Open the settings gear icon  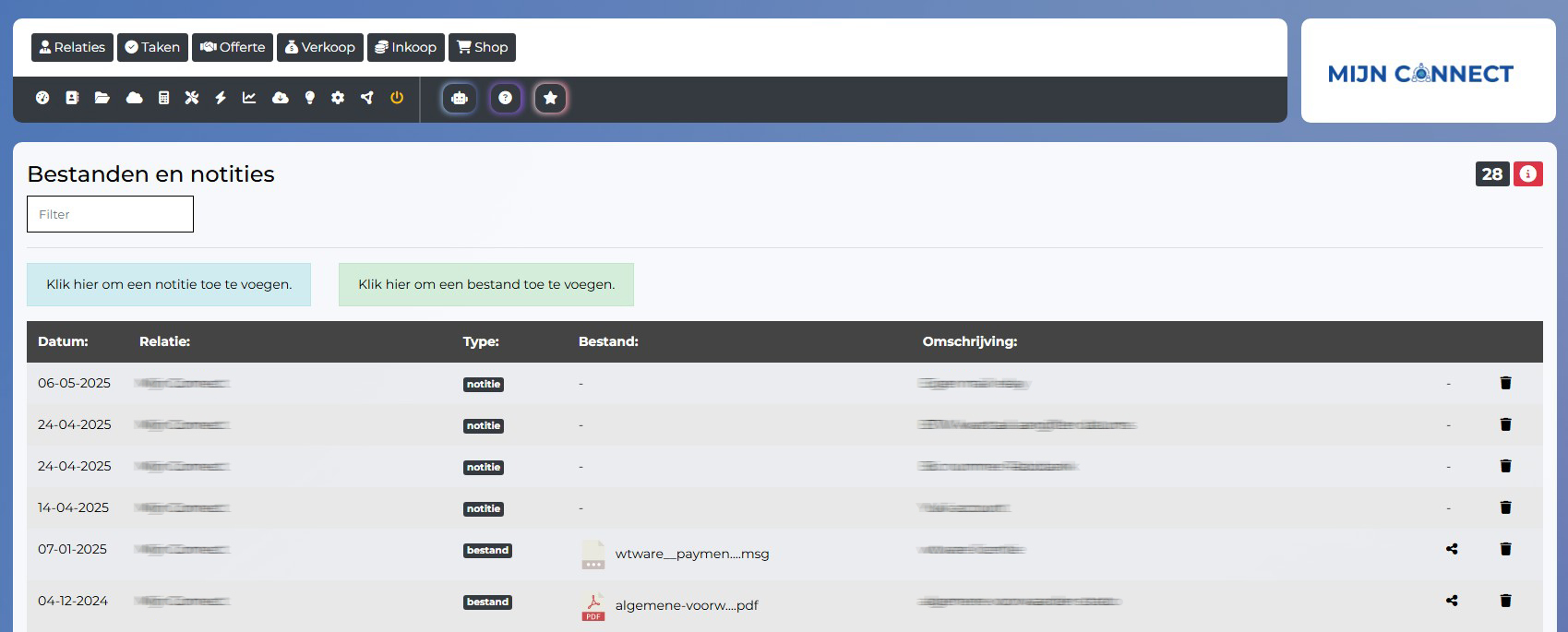pyautogui.click(x=338, y=98)
